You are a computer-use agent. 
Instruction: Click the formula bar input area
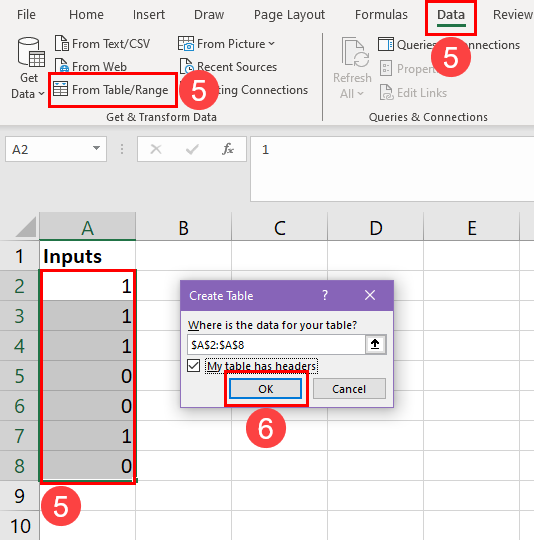tap(392, 169)
